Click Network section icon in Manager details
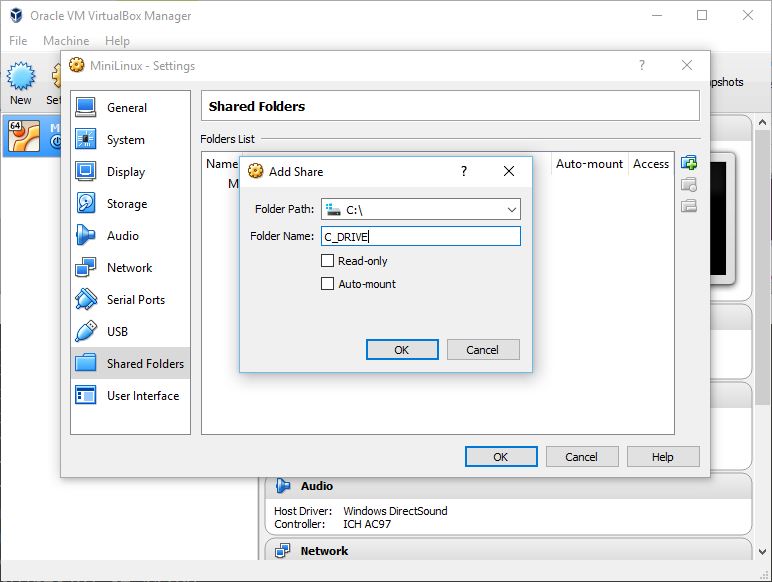The width and height of the screenshot is (772, 582). point(283,550)
